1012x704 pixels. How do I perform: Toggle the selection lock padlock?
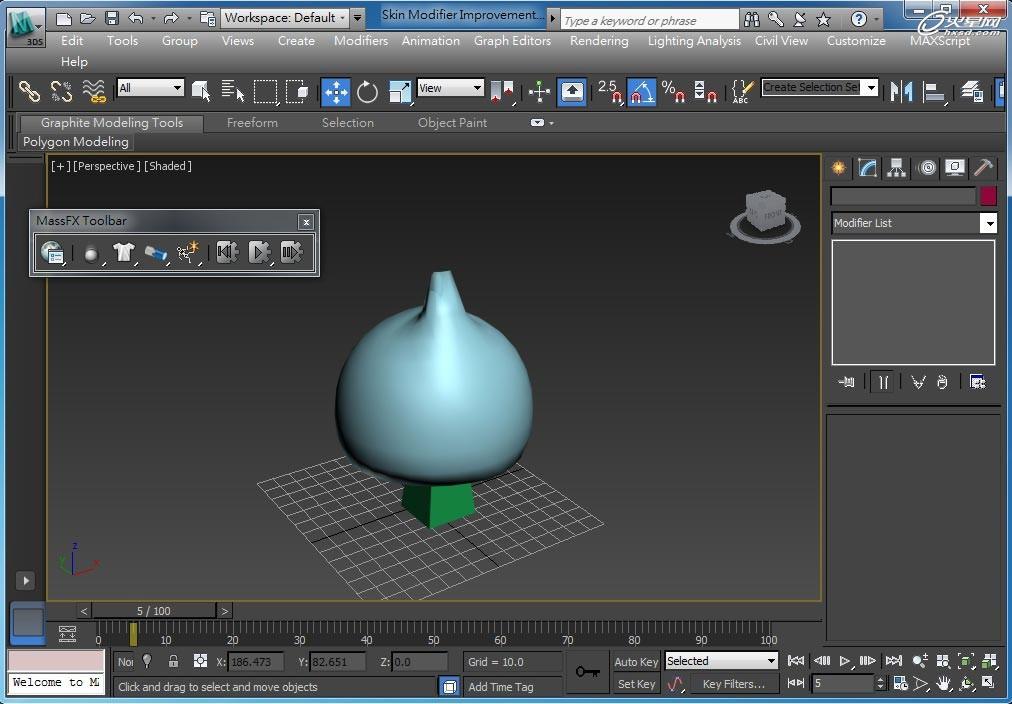pyautogui.click(x=173, y=661)
